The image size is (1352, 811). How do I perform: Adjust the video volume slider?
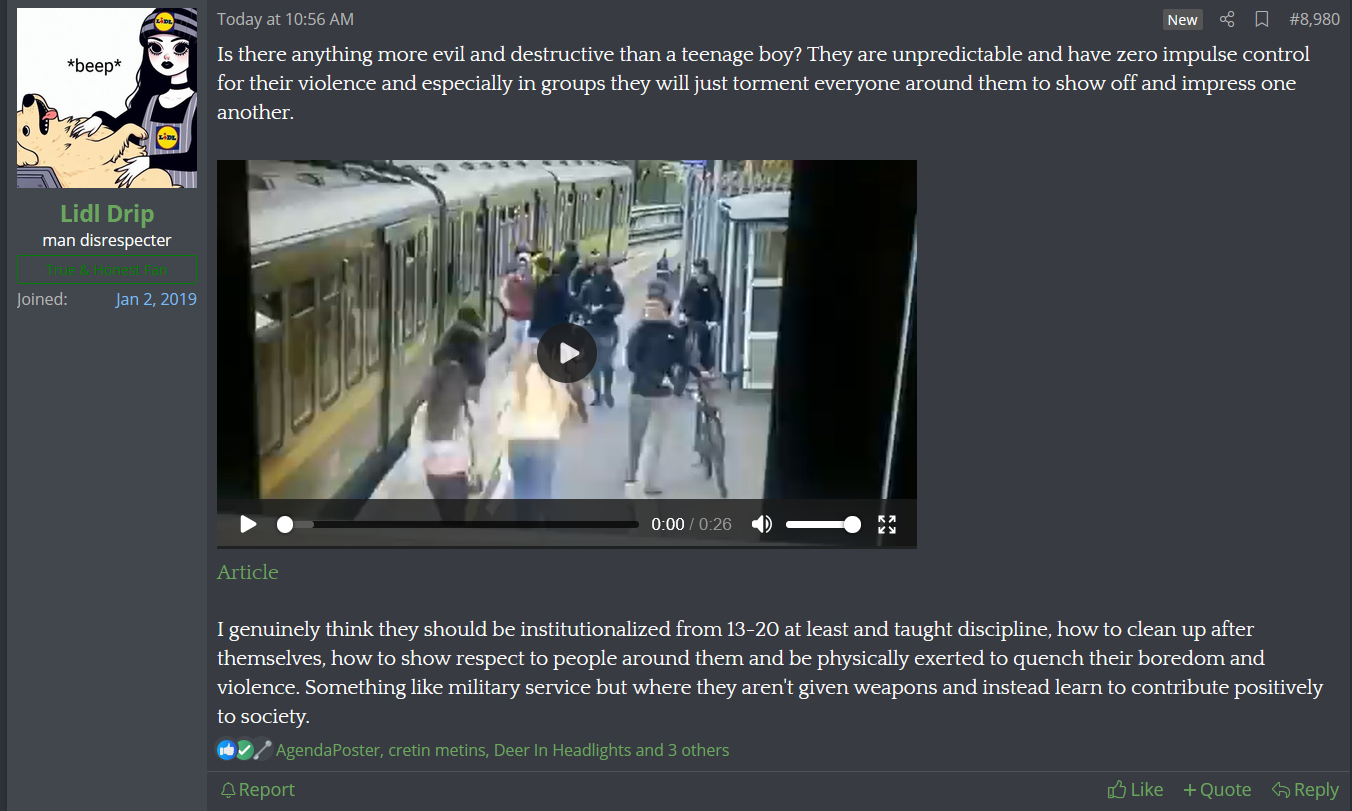[x=823, y=524]
